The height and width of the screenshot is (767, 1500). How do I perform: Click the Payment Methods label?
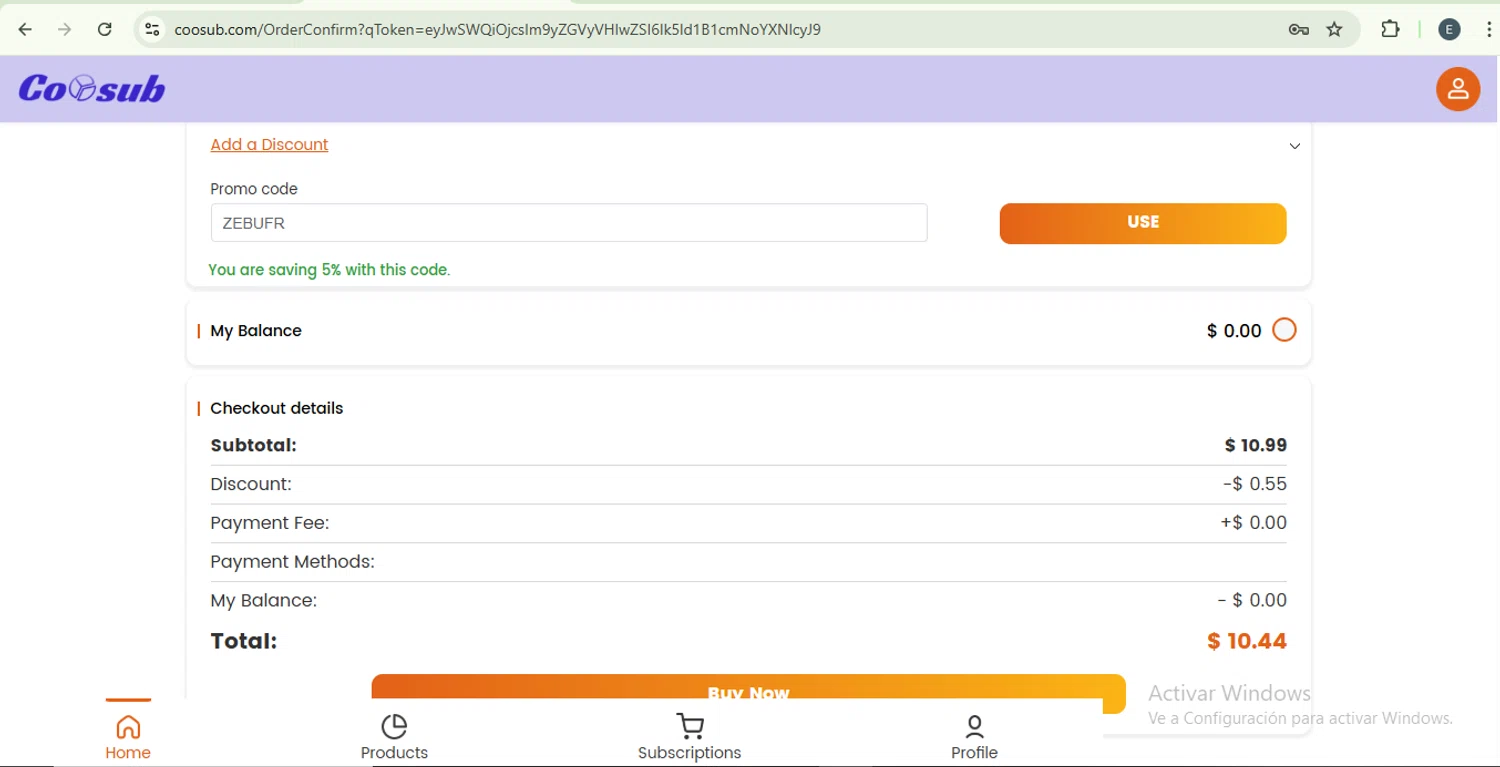coord(292,562)
